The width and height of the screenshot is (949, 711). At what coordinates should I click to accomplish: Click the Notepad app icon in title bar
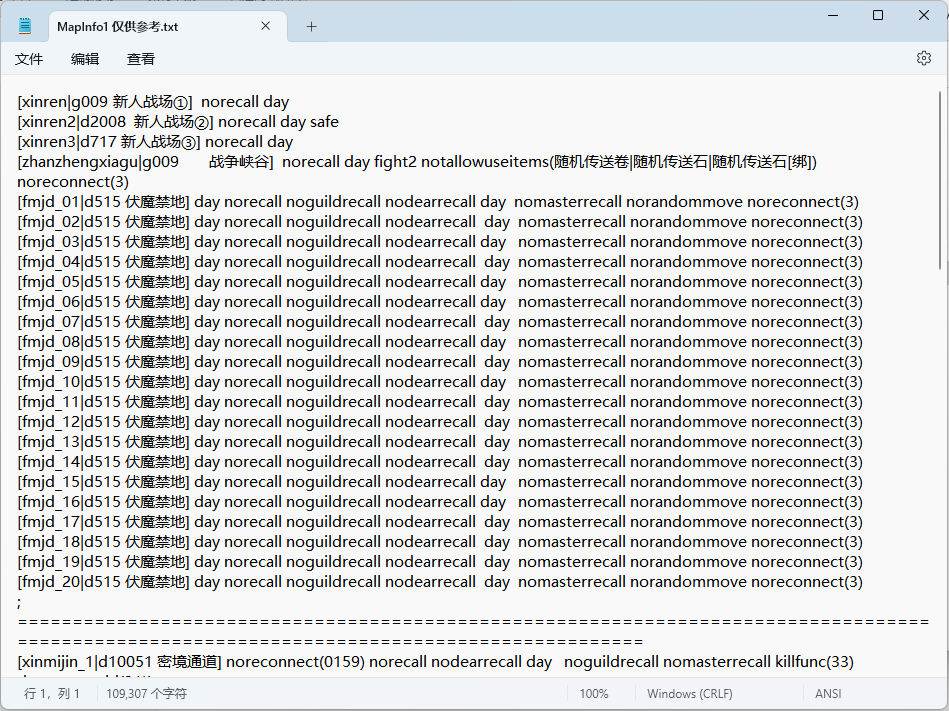pos(25,27)
